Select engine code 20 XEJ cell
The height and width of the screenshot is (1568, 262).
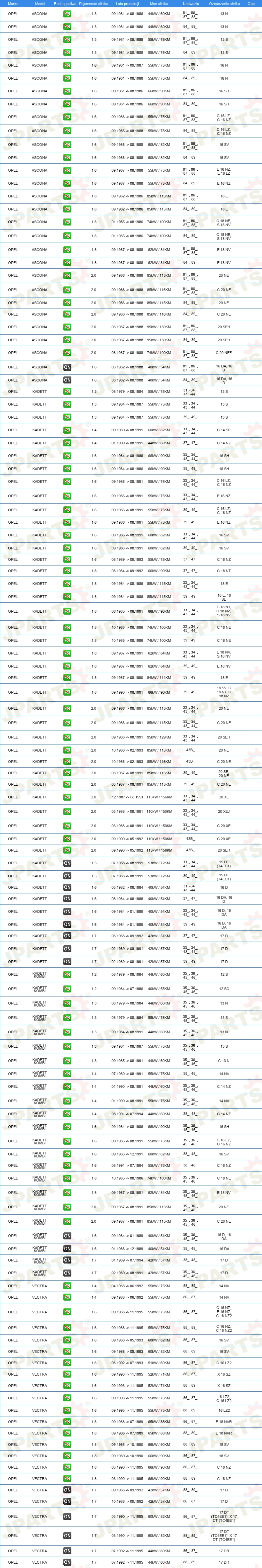223,811
